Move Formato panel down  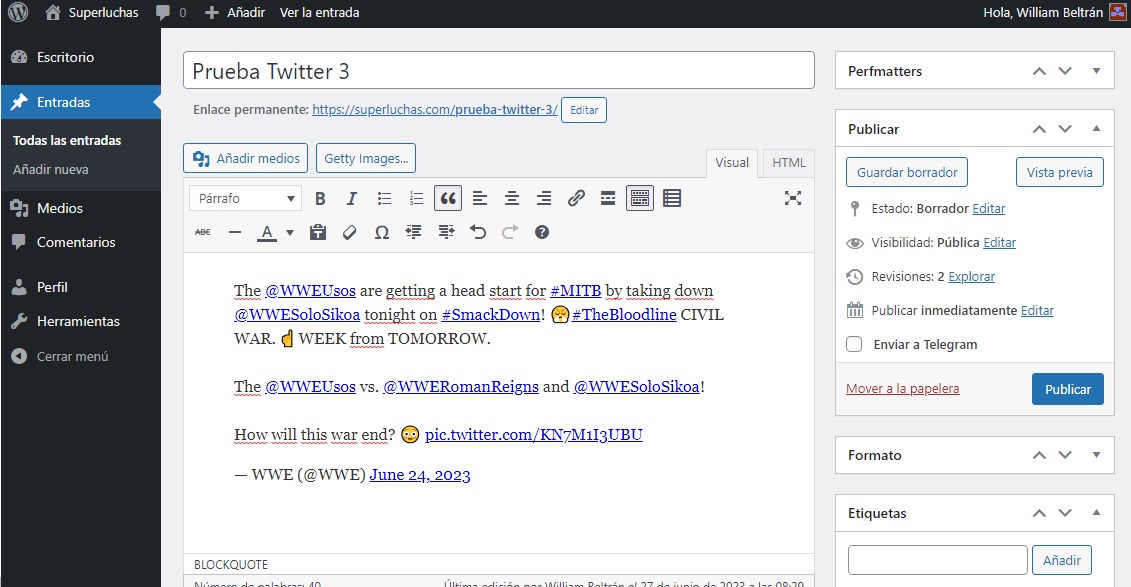tap(1065, 454)
